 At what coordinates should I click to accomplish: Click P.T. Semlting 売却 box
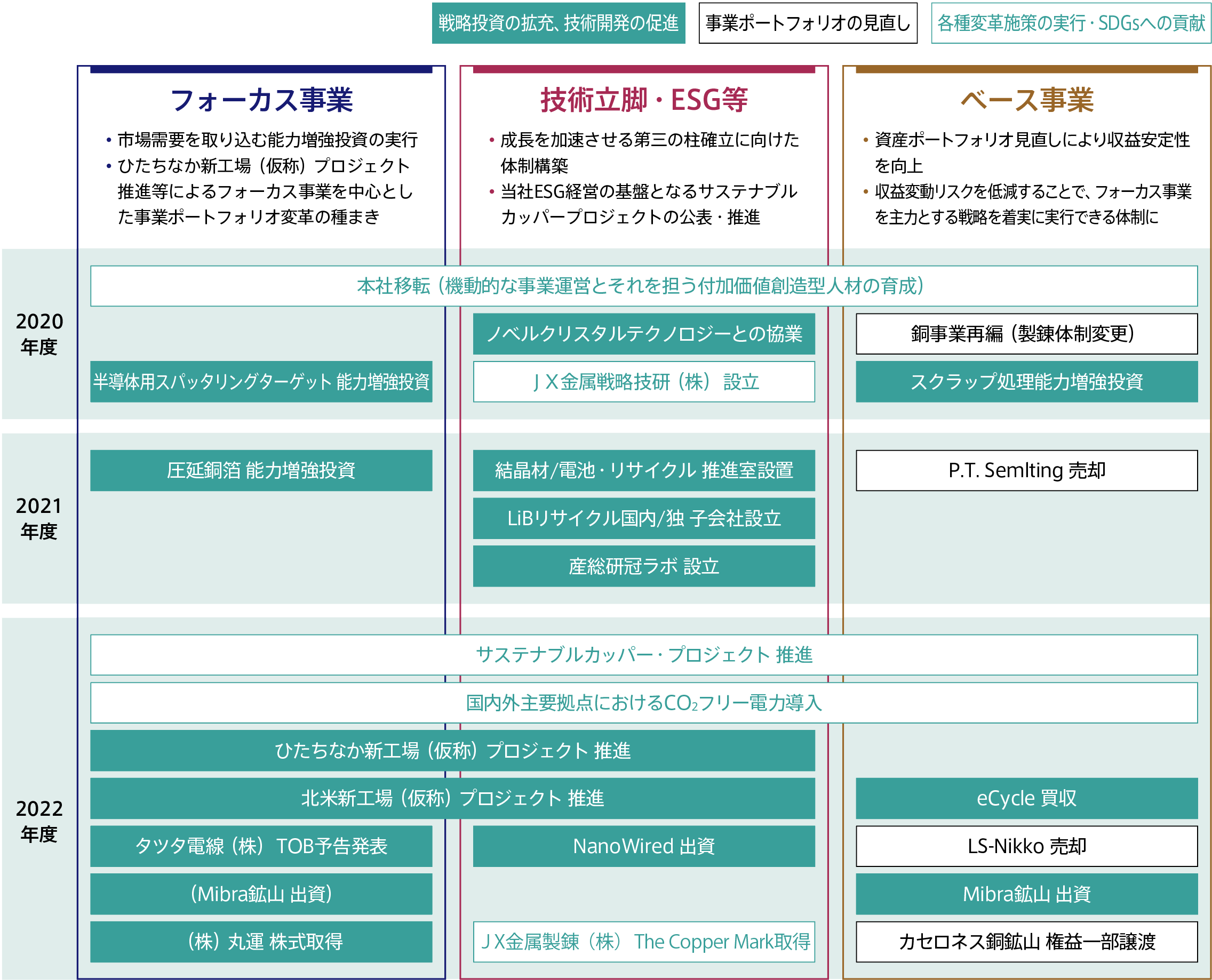(x=1027, y=470)
